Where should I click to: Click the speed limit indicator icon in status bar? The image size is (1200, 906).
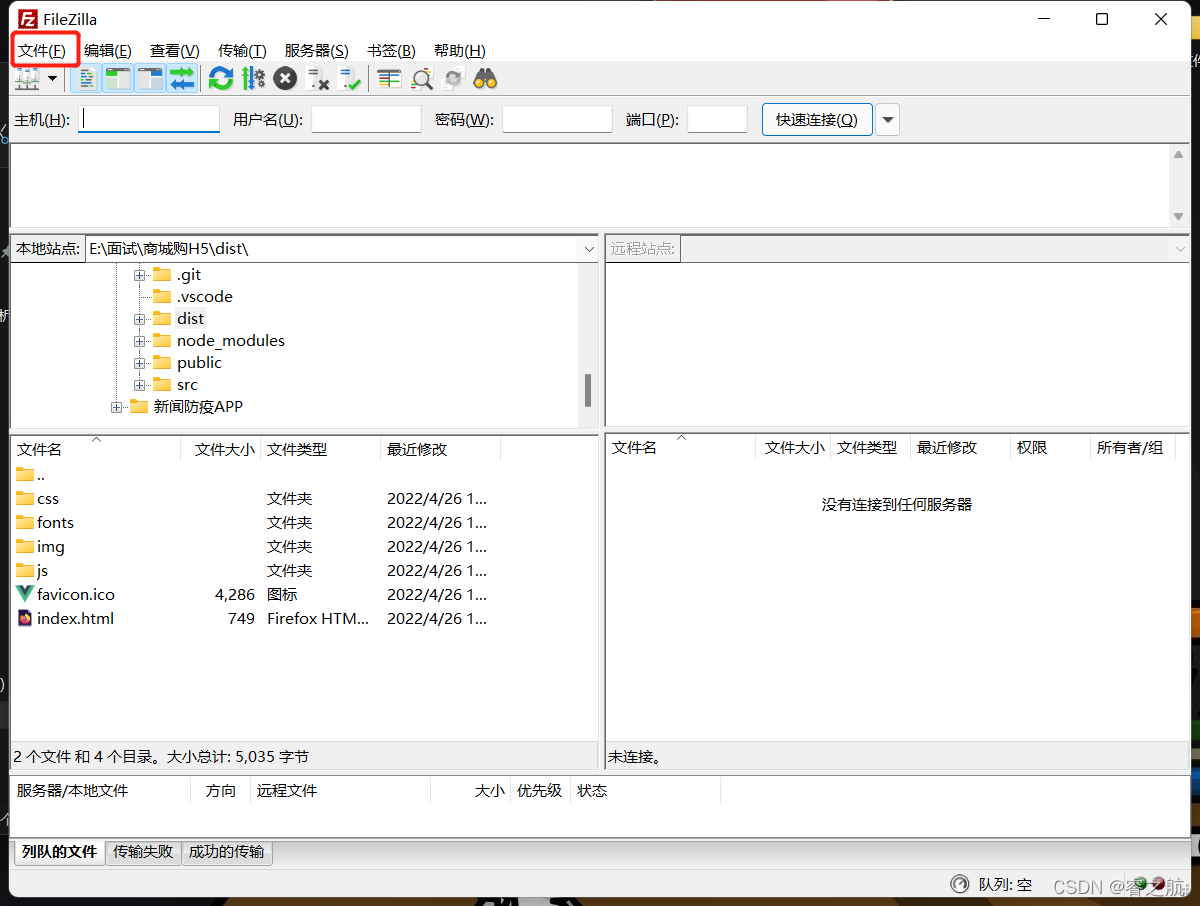[x=960, y=884]
